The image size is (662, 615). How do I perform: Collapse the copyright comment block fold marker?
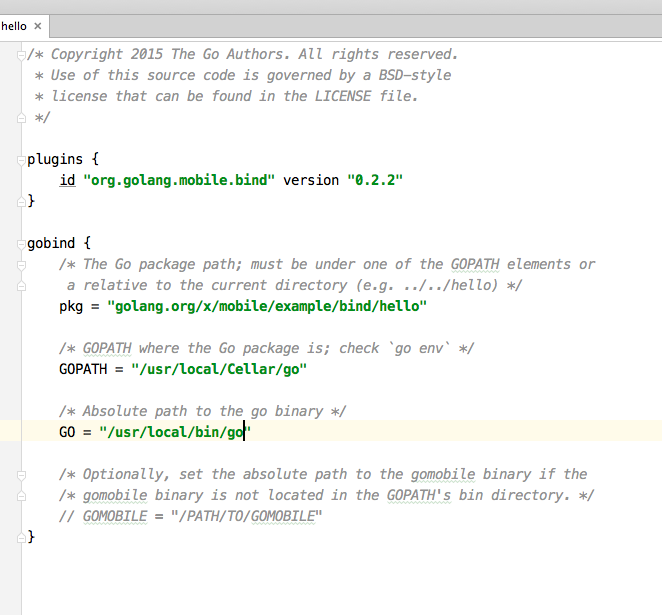coord(22,54)
